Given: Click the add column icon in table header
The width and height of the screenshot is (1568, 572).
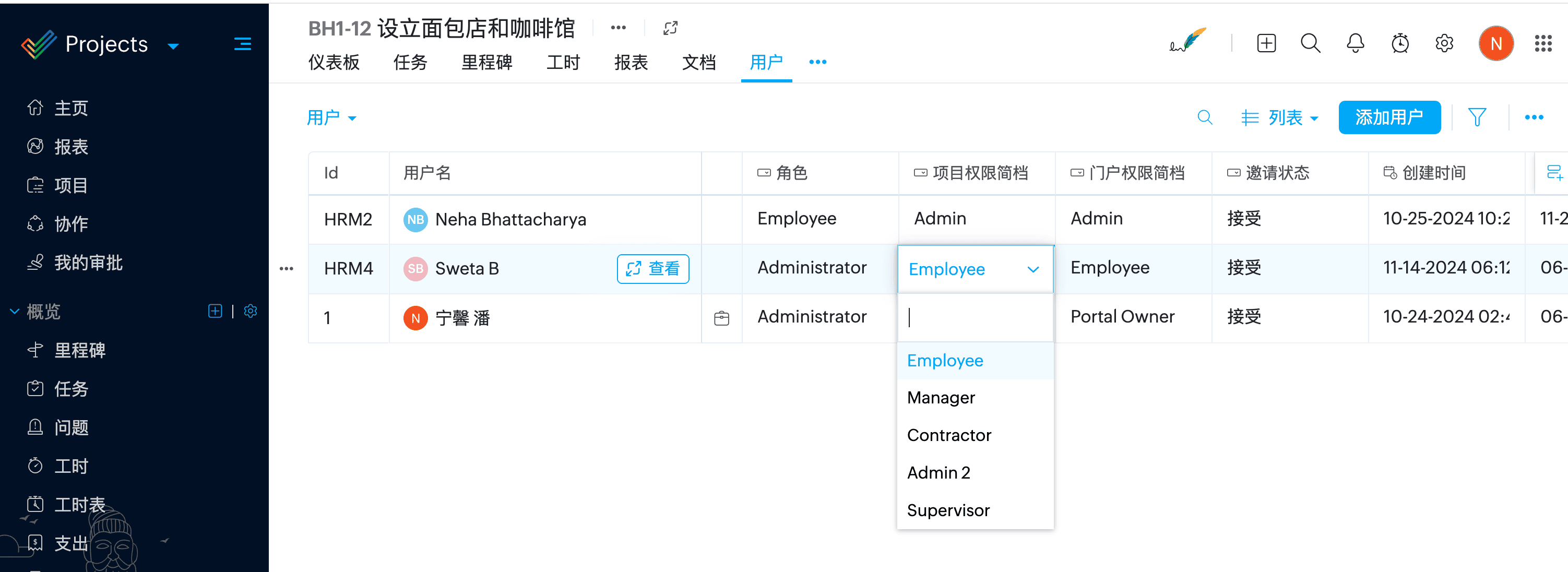Looking at the screenshot, I should pyautogui.click(x=1554, y=173).
